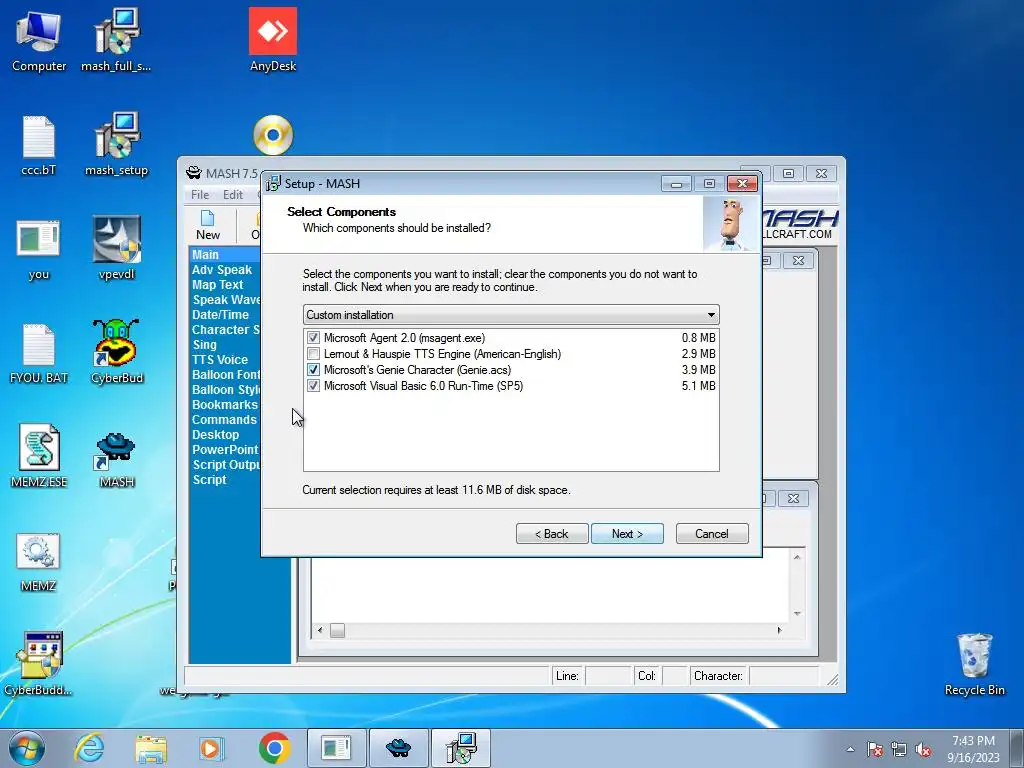Select Script item in MASH sidebar
The width and height of the screenshot is (1024, 768).
pyautogui.click(x=209, y=480)
